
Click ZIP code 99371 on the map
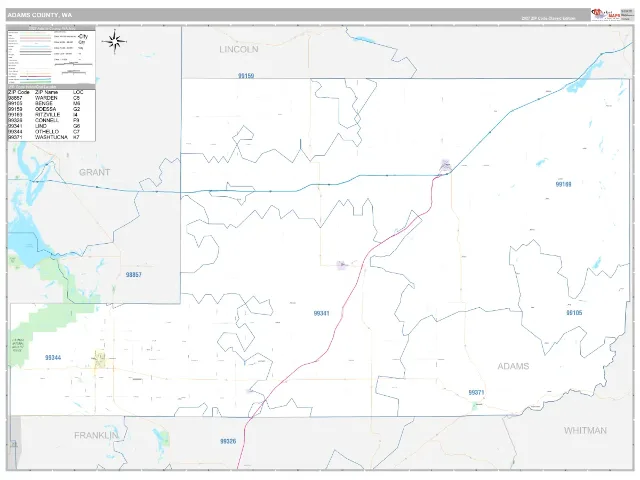(476, 392)
